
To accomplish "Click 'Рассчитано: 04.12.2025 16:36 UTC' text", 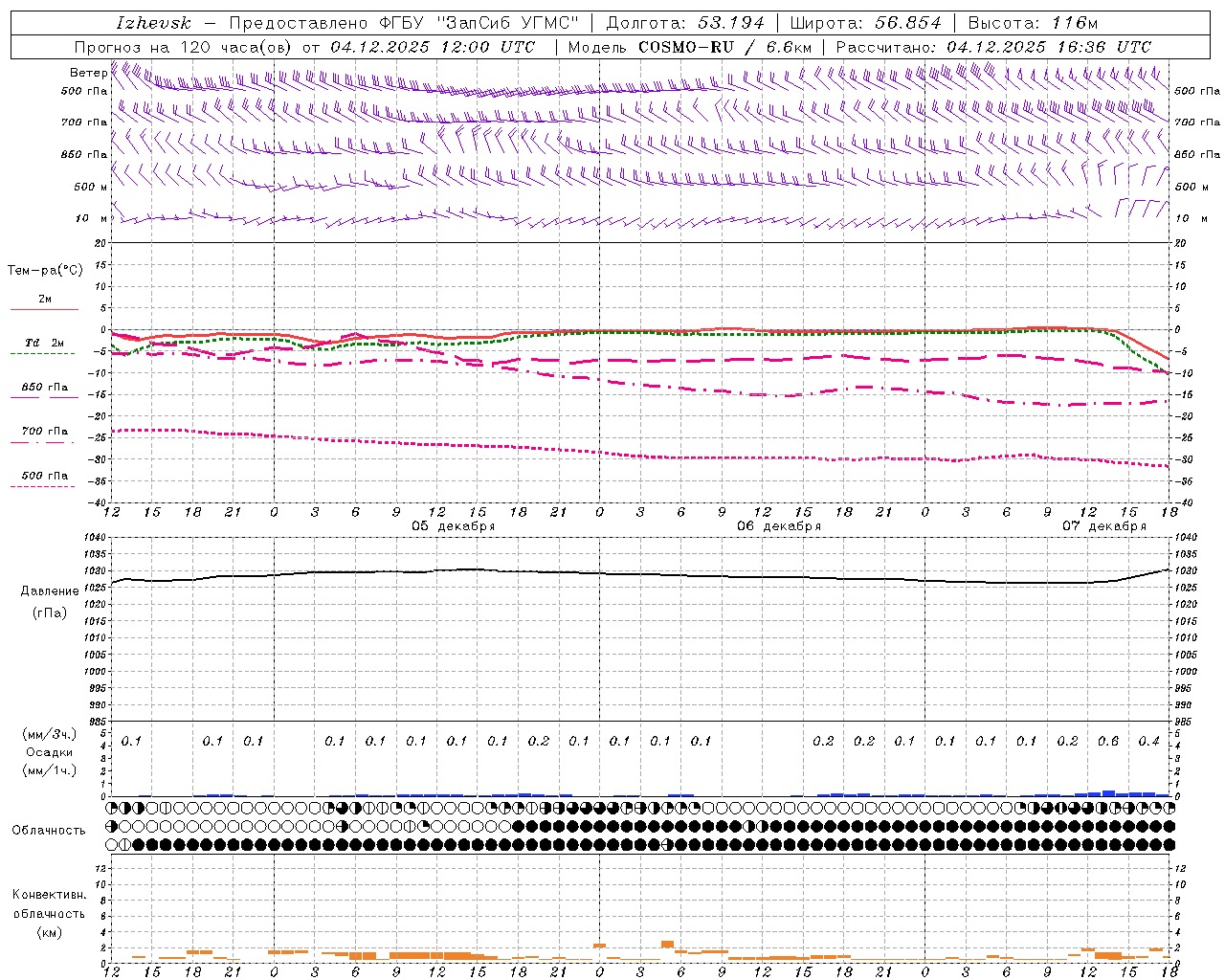I will point(993,47).
